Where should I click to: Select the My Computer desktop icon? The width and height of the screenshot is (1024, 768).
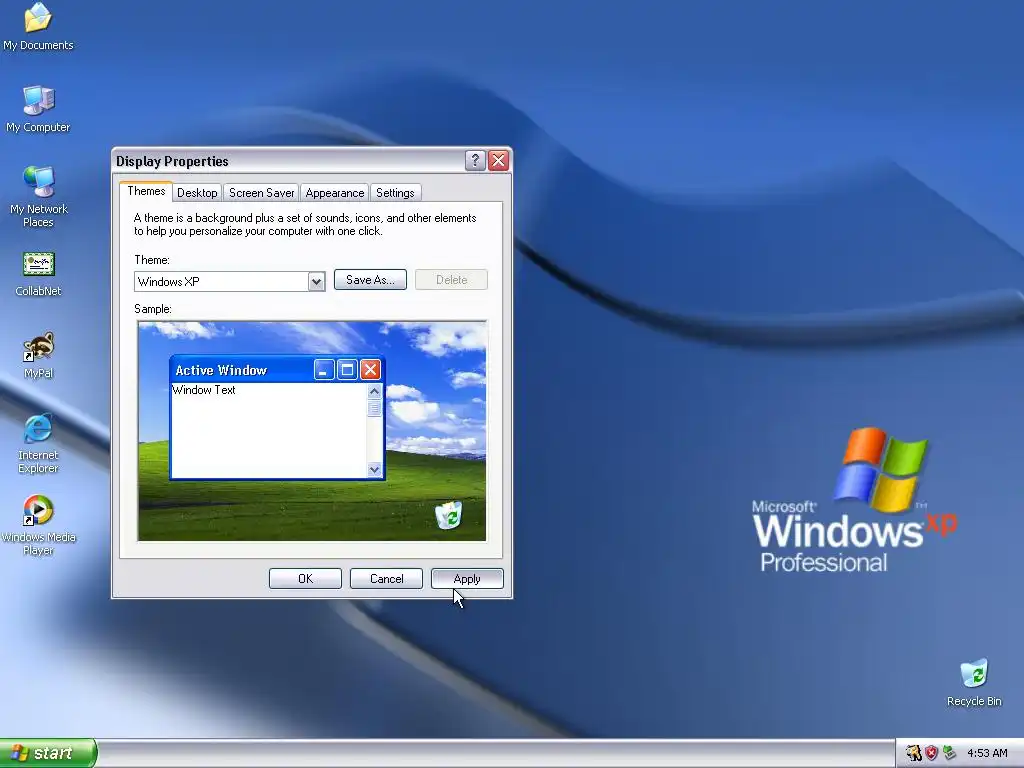38,109
